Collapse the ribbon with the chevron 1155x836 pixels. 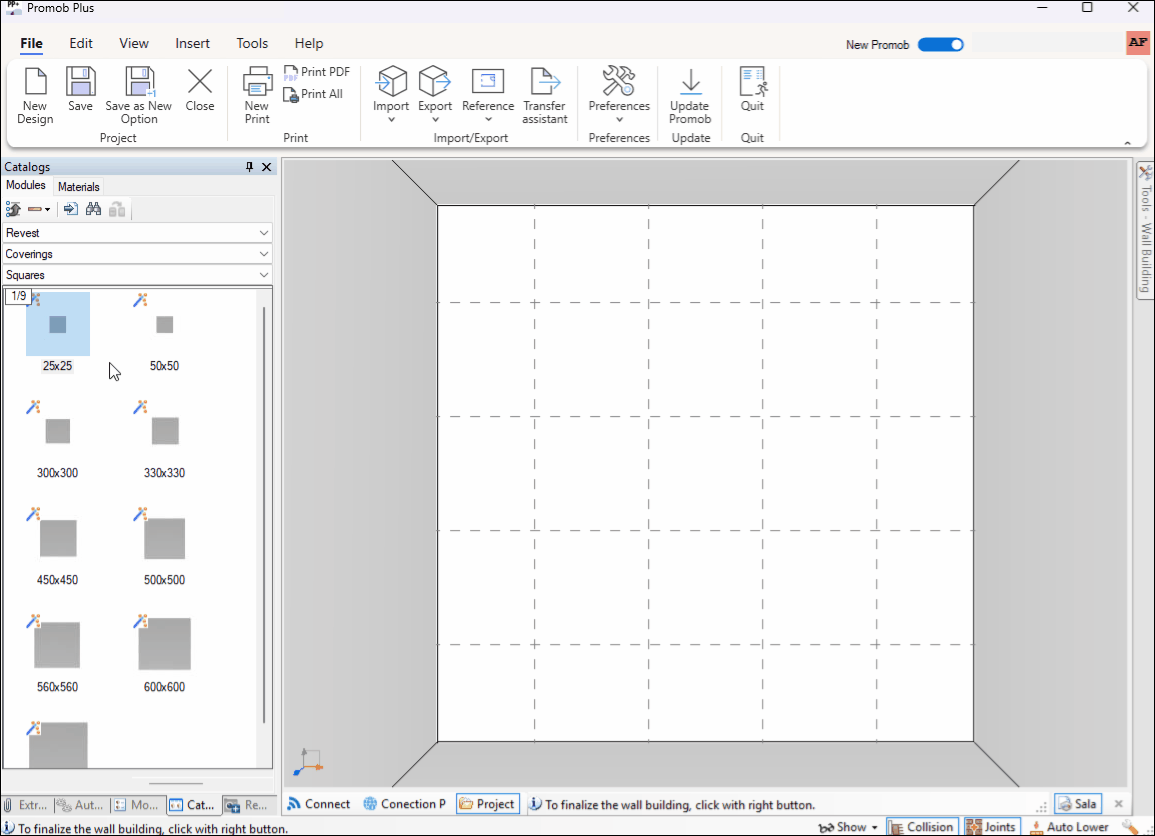pos(1127,143)
